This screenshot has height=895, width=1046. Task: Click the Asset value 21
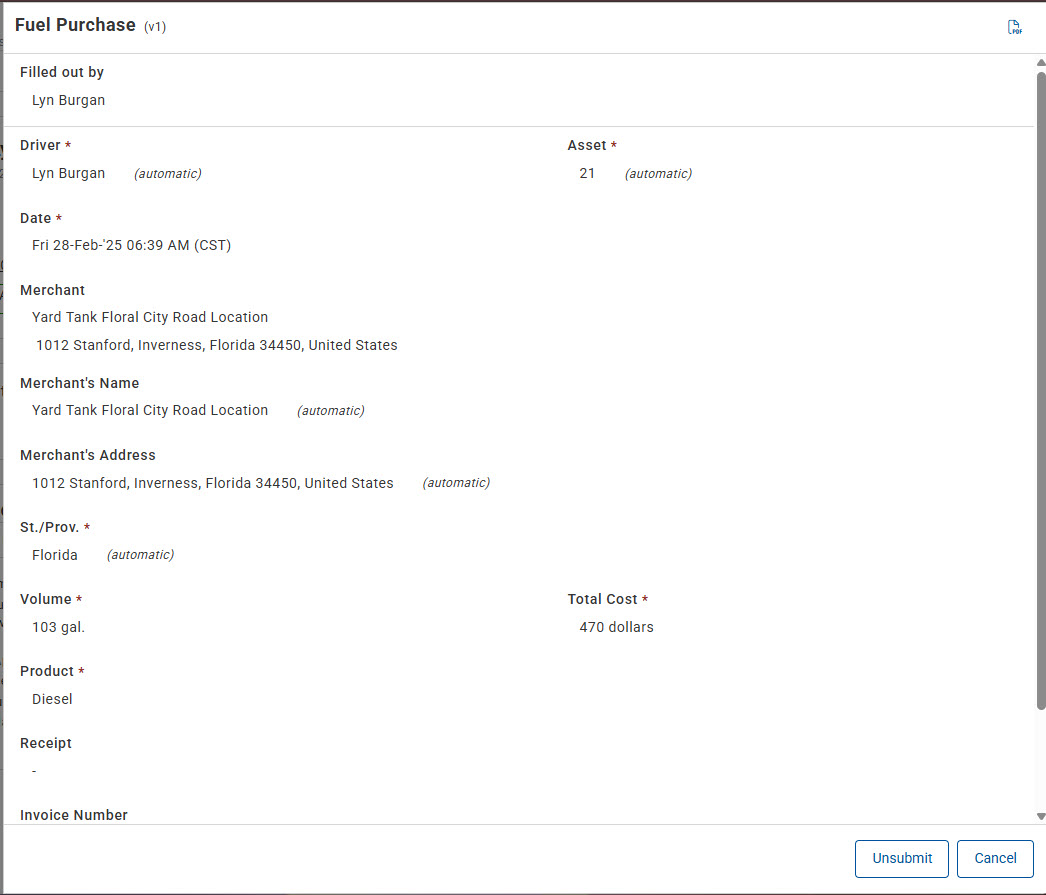pos(587,173)
